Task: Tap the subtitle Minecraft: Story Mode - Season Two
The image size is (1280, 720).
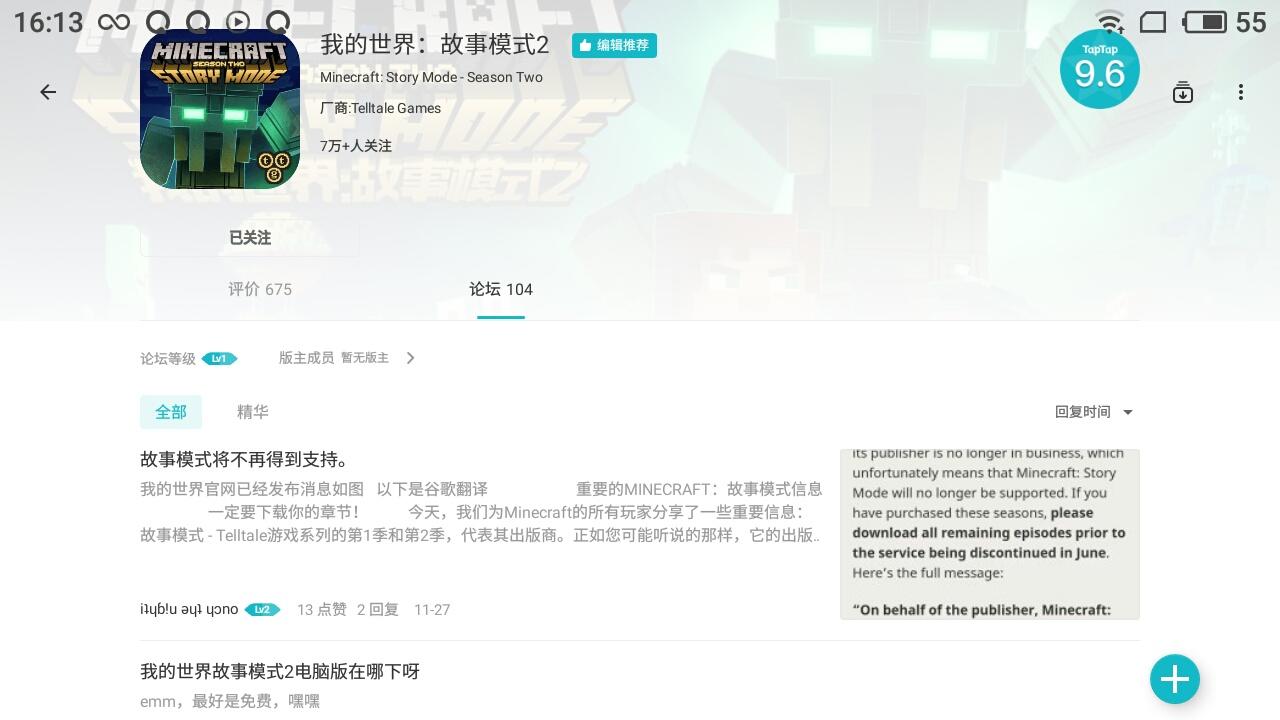Action: (x=431, y=77)
